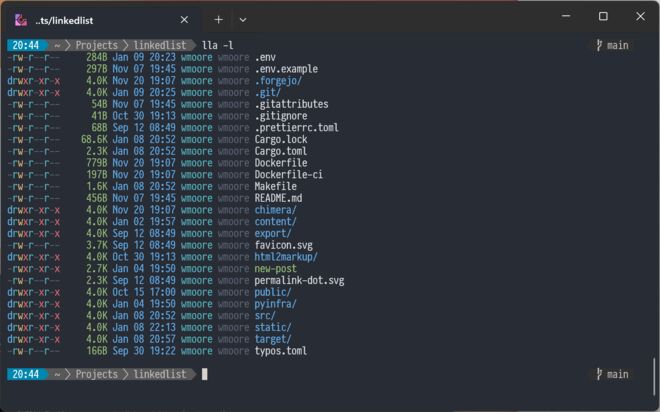Maximize the terminal window

[603, 16]
